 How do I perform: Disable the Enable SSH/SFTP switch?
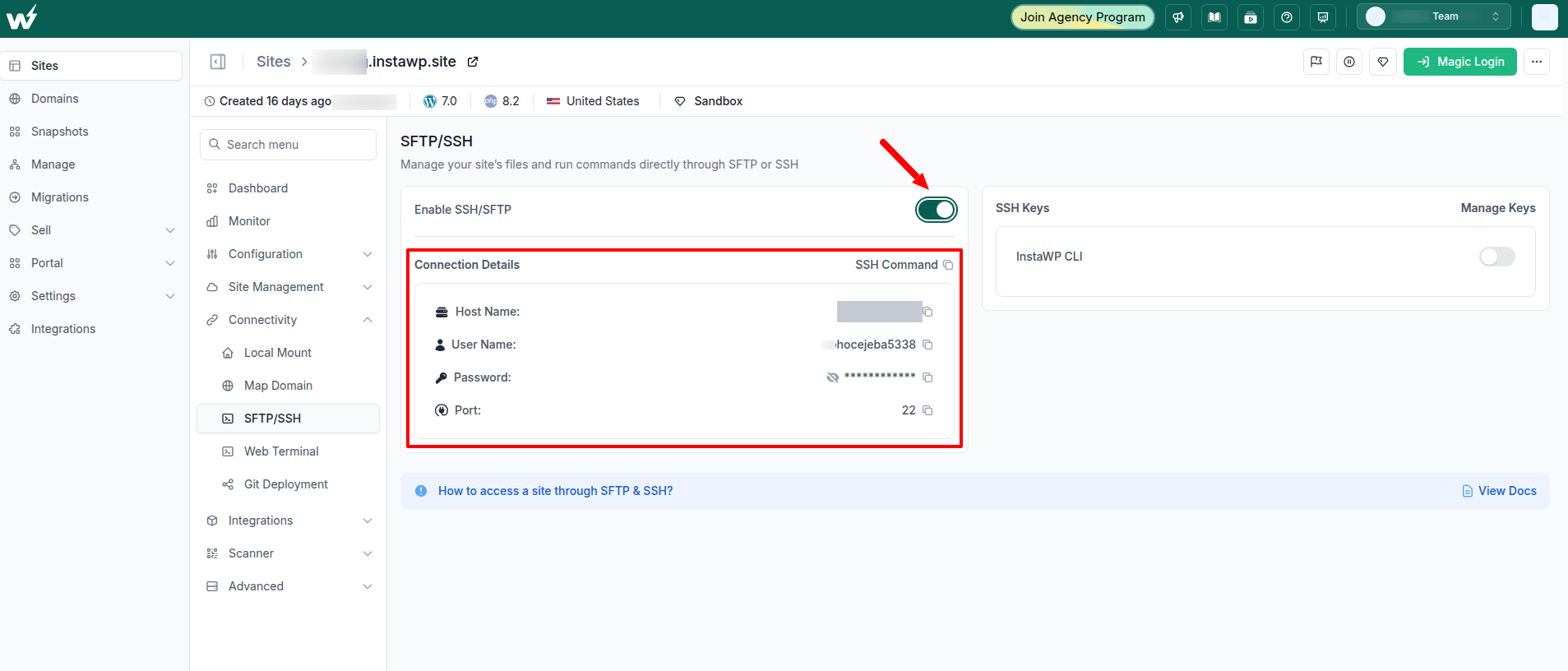937,210
